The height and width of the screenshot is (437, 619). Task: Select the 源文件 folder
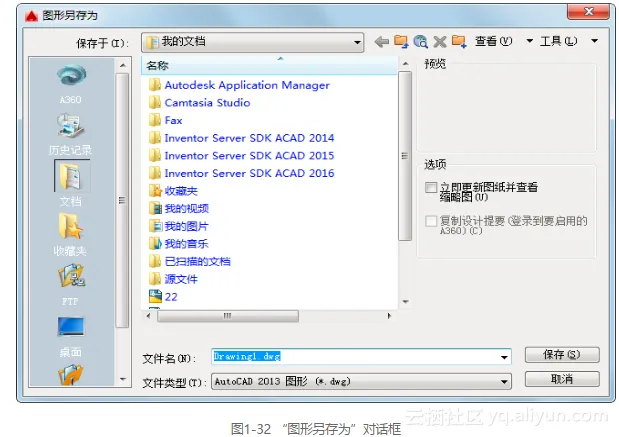[173, 279]
